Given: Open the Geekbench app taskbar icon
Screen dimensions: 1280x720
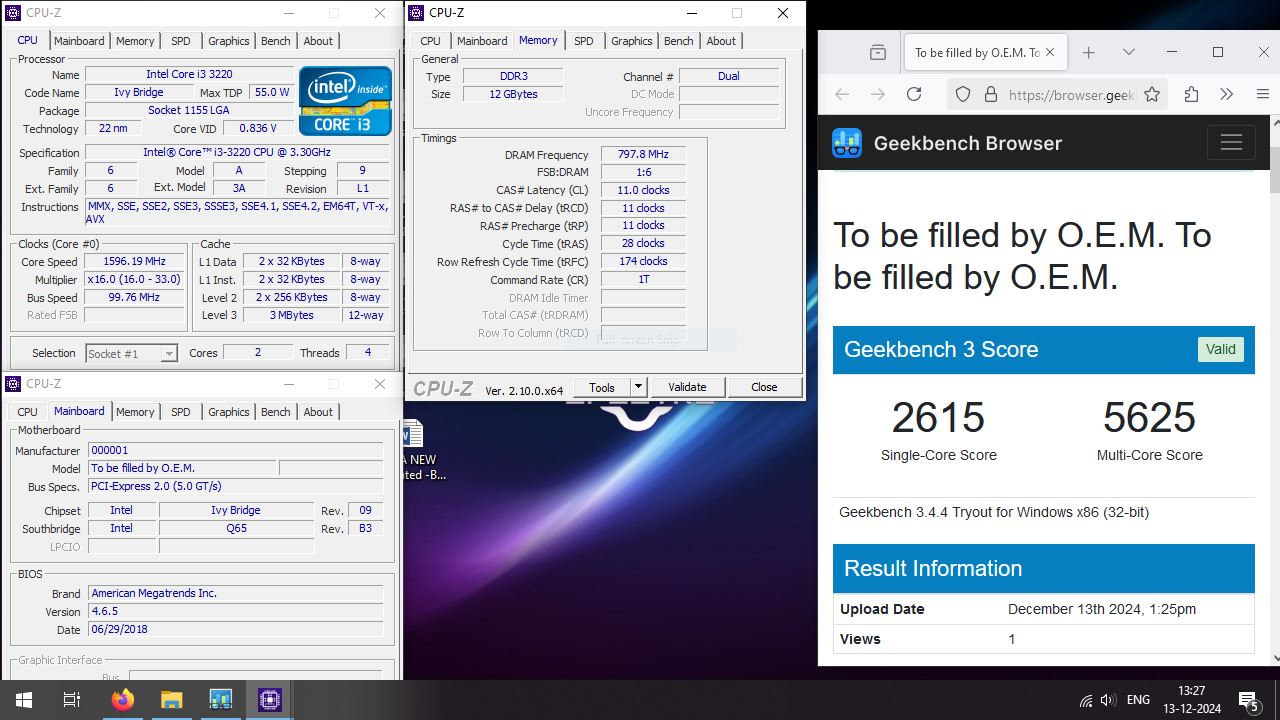Looking at the screenshot, I should point(220,700).
